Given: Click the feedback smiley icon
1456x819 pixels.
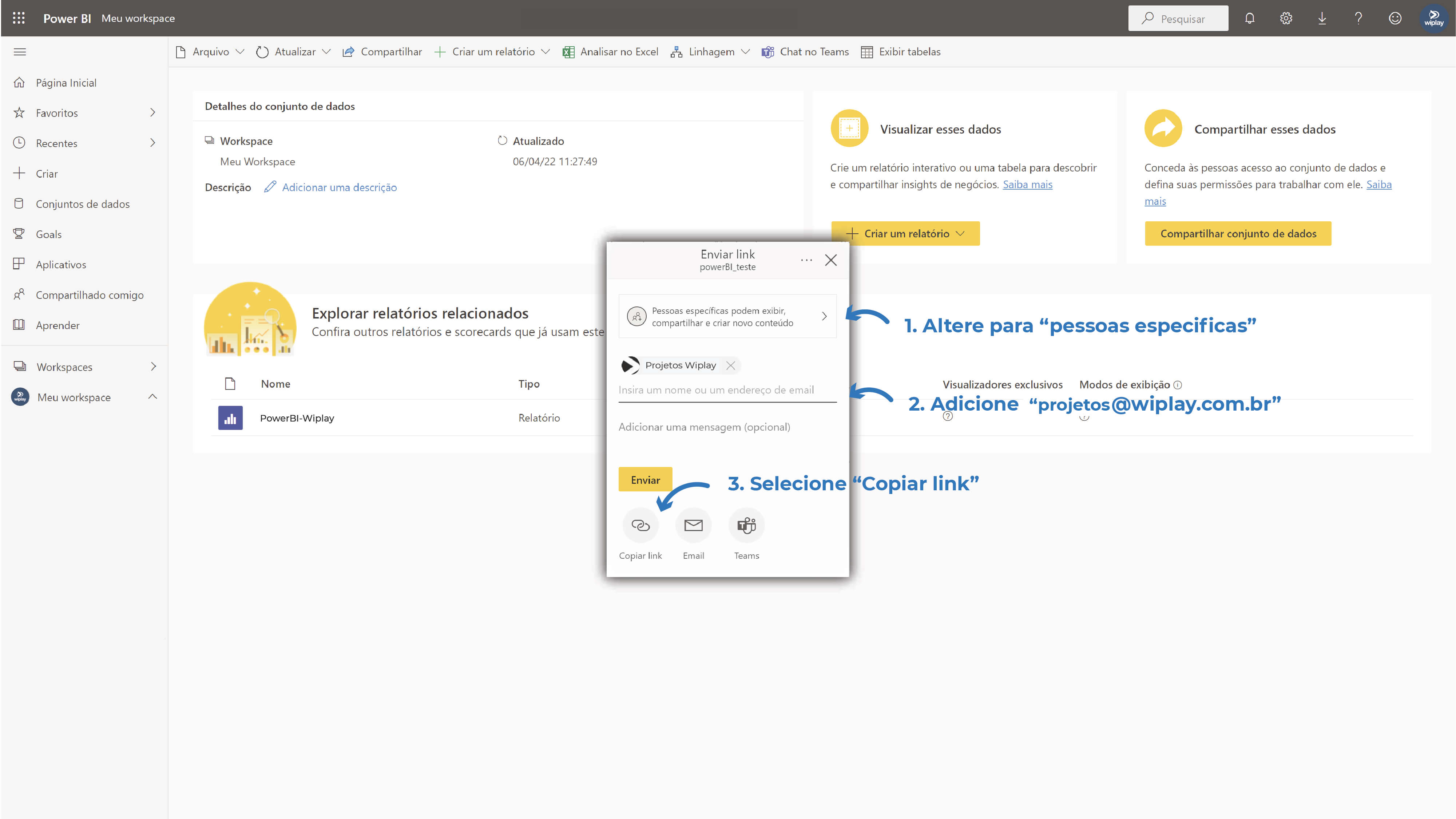Looking at the screenshot, I should [1395, 19].
